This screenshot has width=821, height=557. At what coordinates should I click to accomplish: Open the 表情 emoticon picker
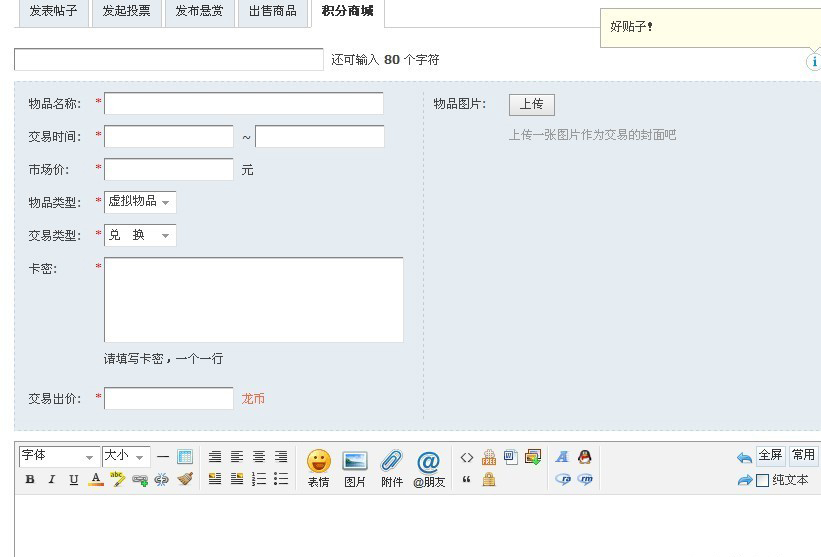[x=318, y=468]
